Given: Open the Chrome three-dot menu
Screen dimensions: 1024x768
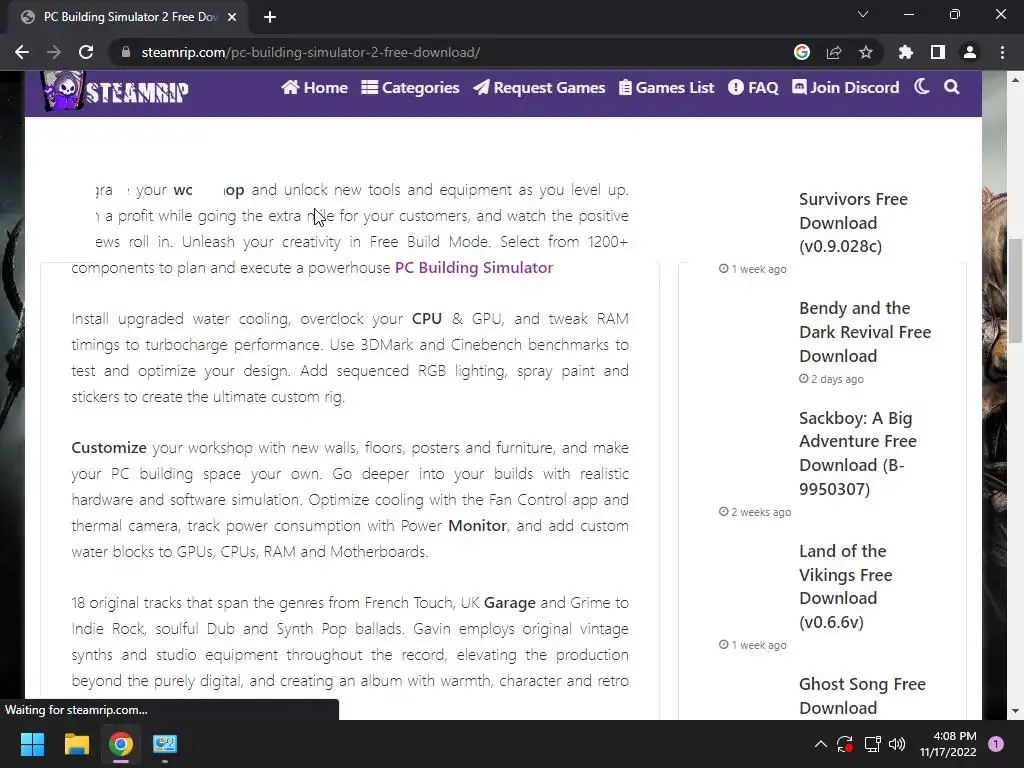Looking at the screenshot, I should 1002,52.
